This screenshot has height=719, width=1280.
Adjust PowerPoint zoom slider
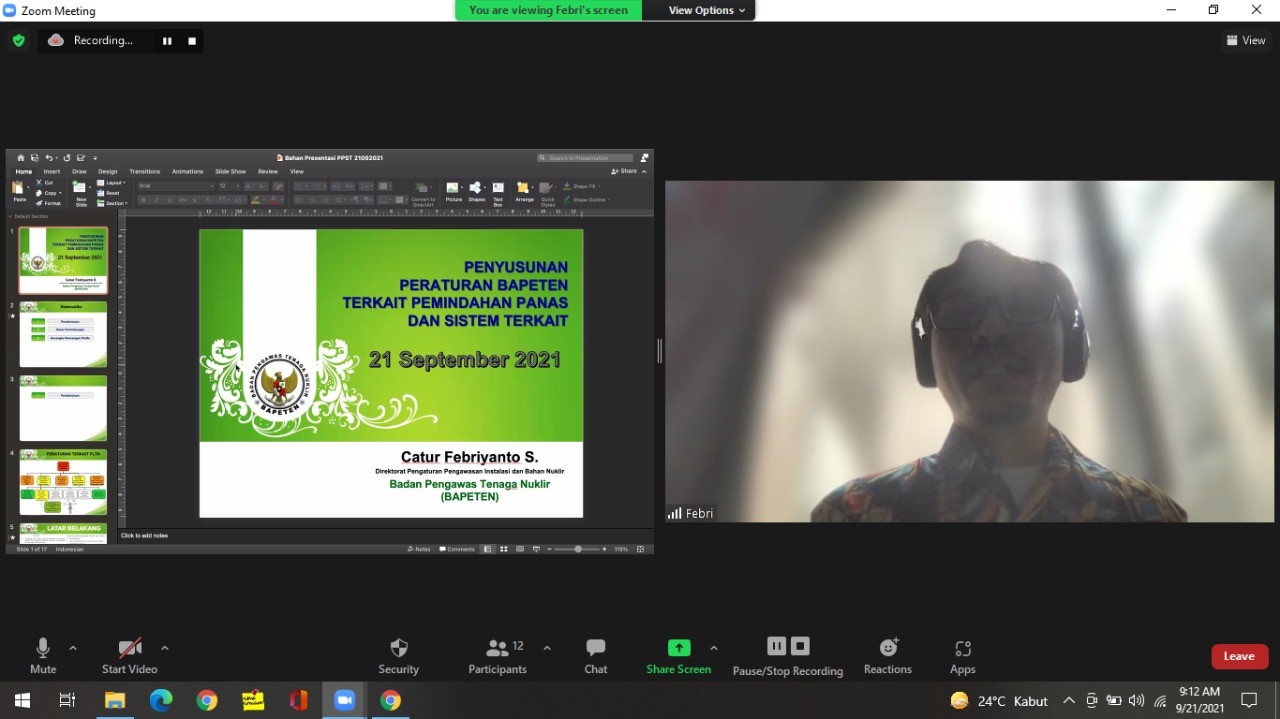pos(577,549)
